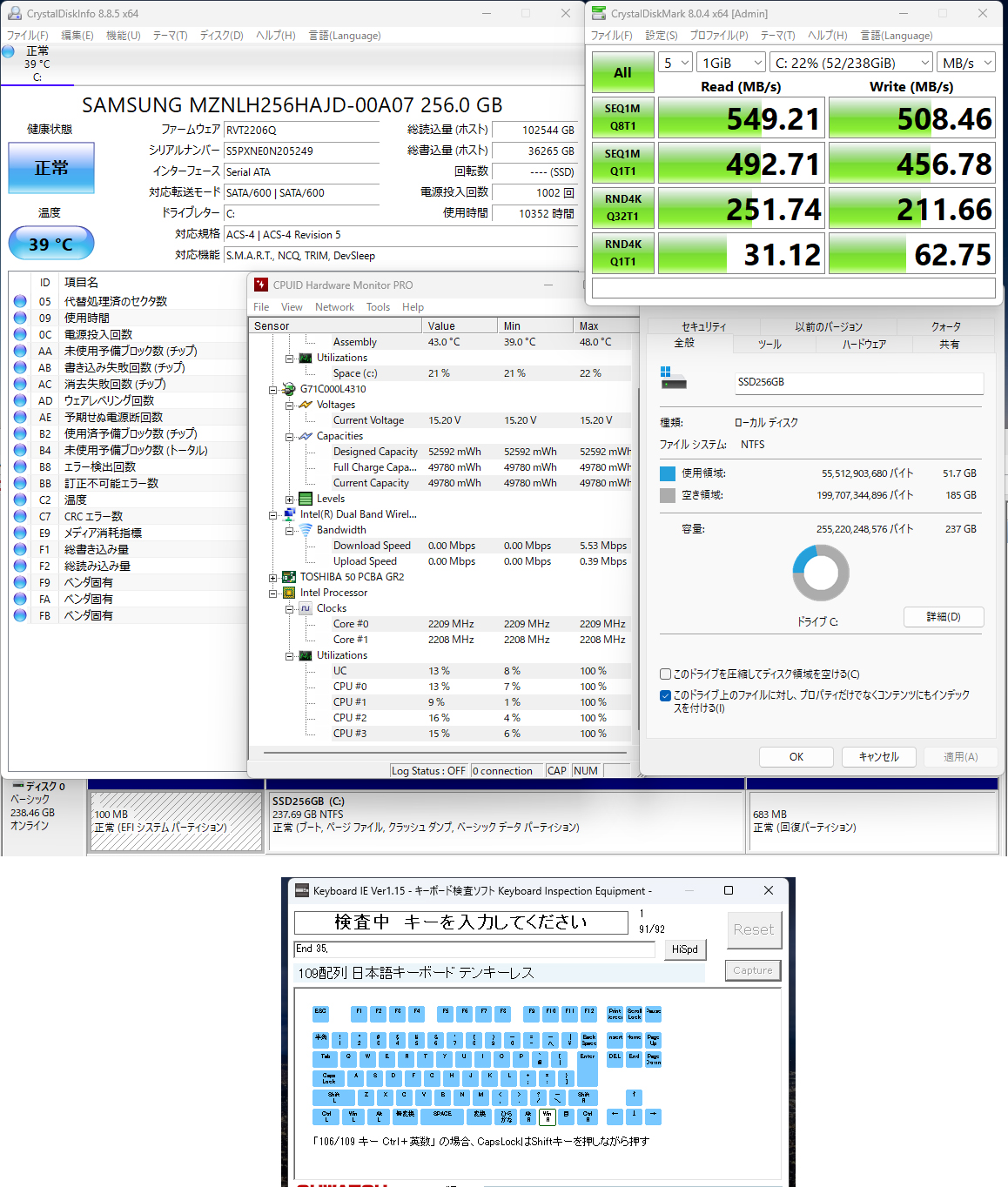Image resolution: width=1008 pixels, height=1187 pixels.
Task: Click the green Levels icon in HWMonitor
Action: click(306, 499)
